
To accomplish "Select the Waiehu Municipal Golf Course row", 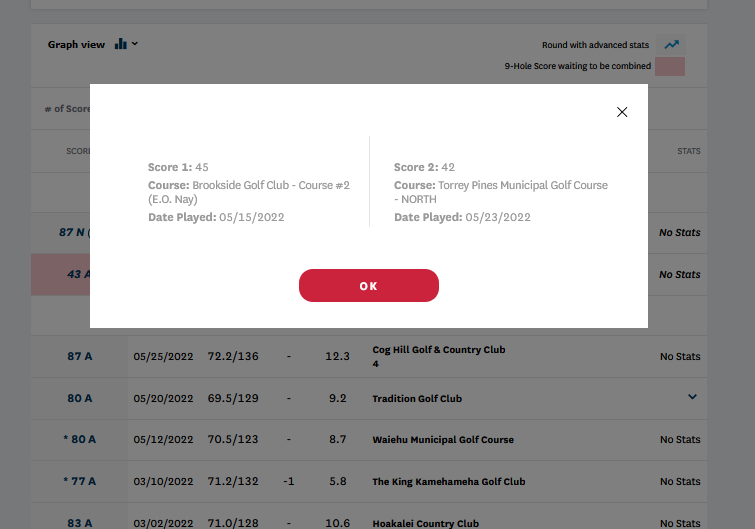I will click(442, 440).
